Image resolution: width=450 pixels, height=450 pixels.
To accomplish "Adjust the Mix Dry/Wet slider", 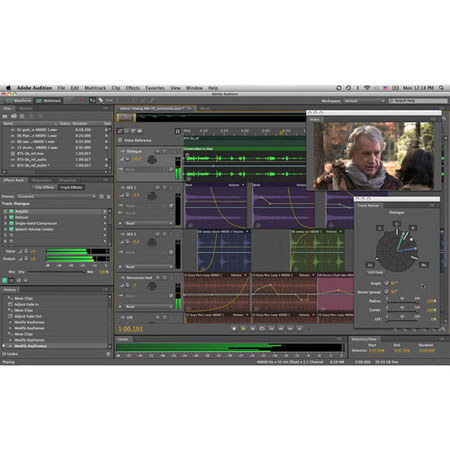I will (x=56, y=272).
